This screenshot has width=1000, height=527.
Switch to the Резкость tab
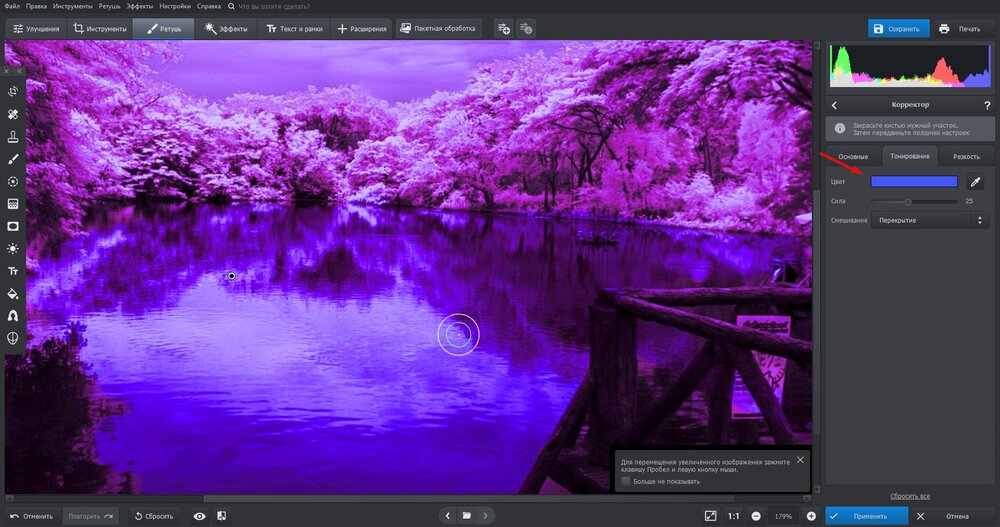point(966,157)
